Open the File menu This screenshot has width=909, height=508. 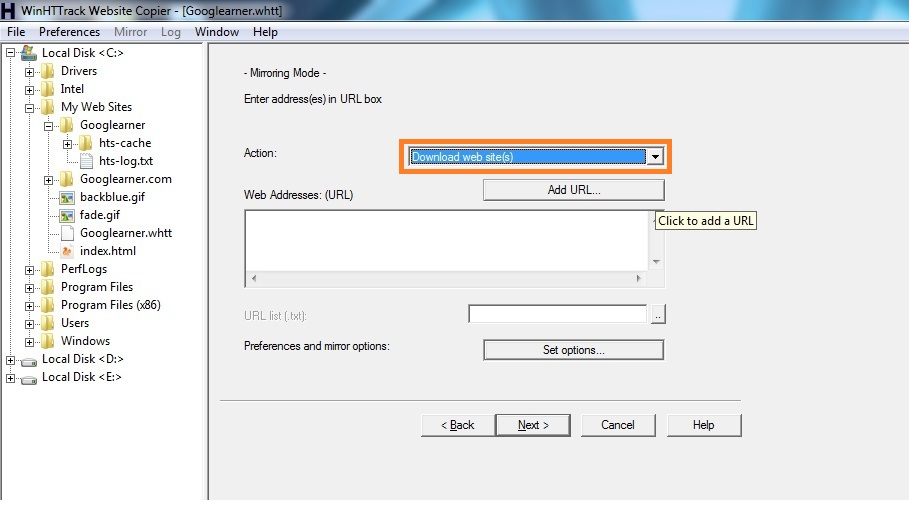16,32
